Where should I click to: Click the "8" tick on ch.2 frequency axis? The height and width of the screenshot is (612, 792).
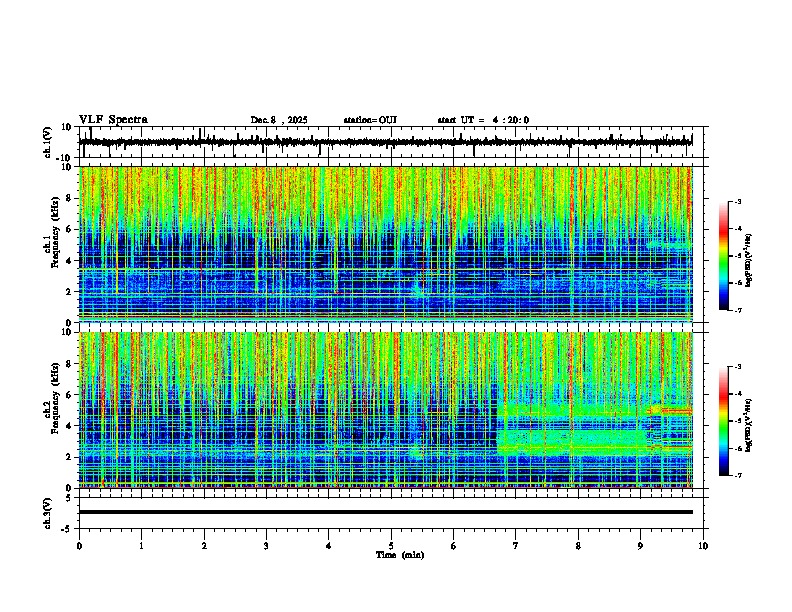[x=70, y=364]
